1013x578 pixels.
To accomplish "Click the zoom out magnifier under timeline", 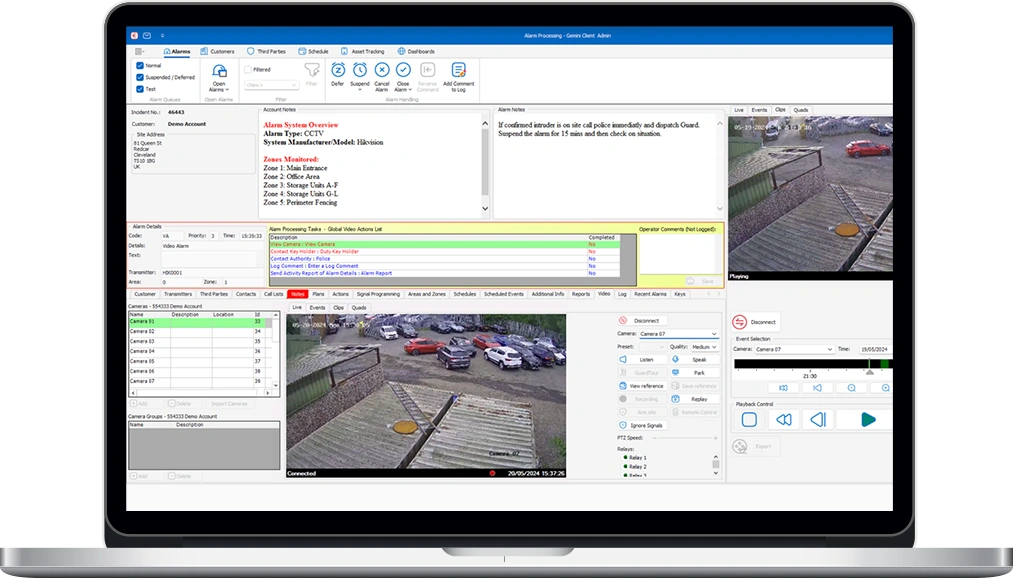I will point(852,388).
